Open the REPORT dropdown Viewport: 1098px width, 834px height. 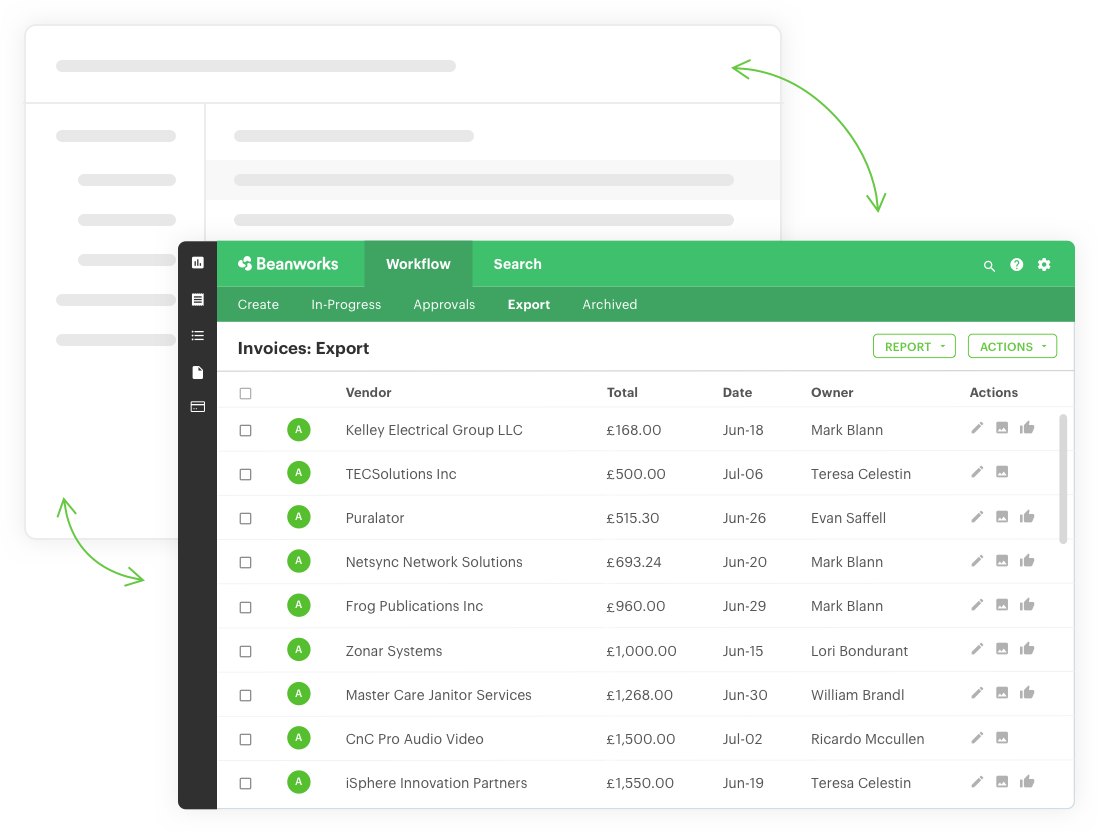[x=913, y=346]
